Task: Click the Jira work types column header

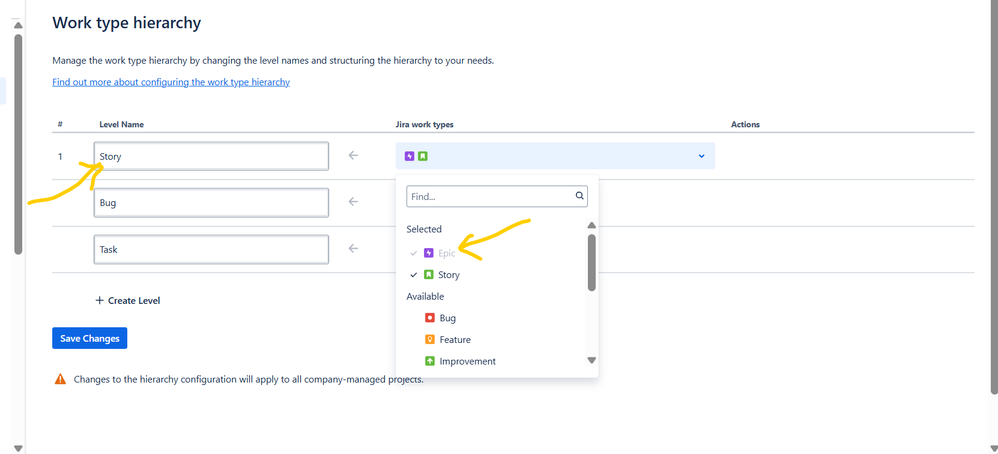Action: coord(425,124)
